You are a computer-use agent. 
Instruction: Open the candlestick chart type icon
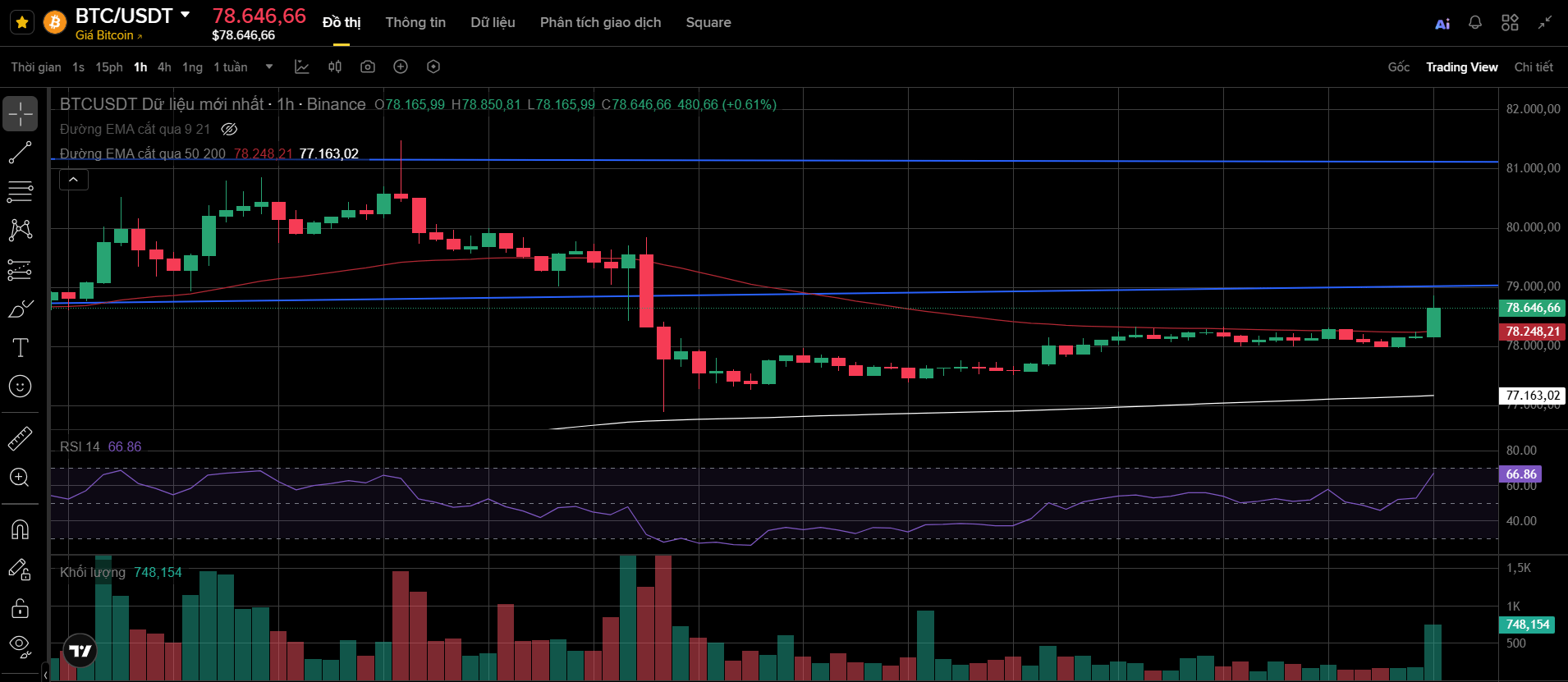coord(335,67)
